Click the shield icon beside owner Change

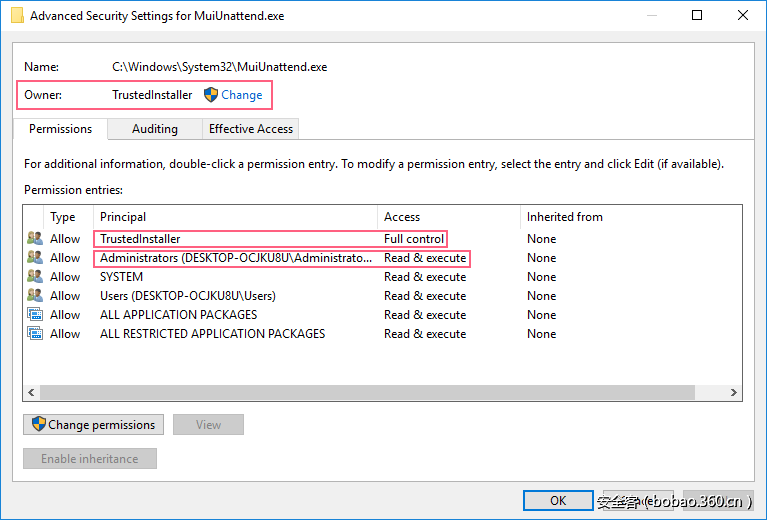pyautogui.click(x=211, y=95)
